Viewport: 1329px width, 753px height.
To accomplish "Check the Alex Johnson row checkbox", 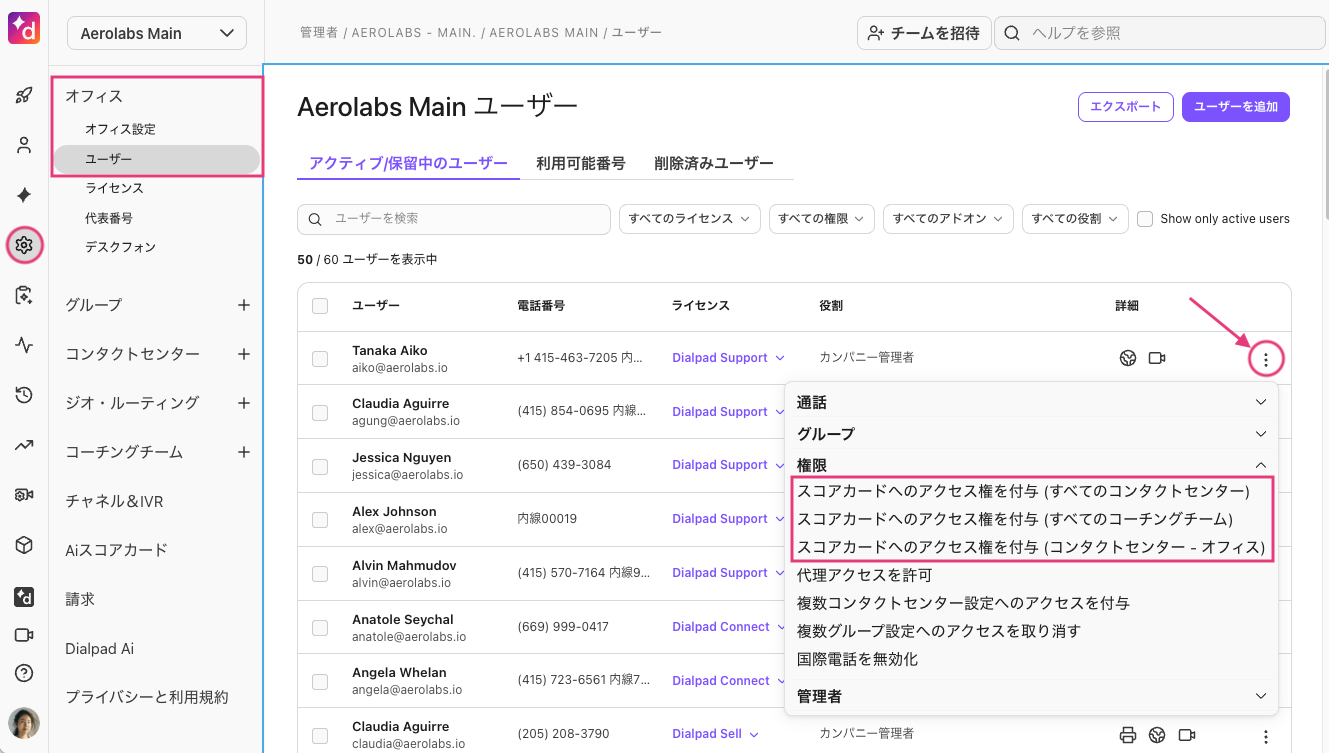I will tap(320, 520).
